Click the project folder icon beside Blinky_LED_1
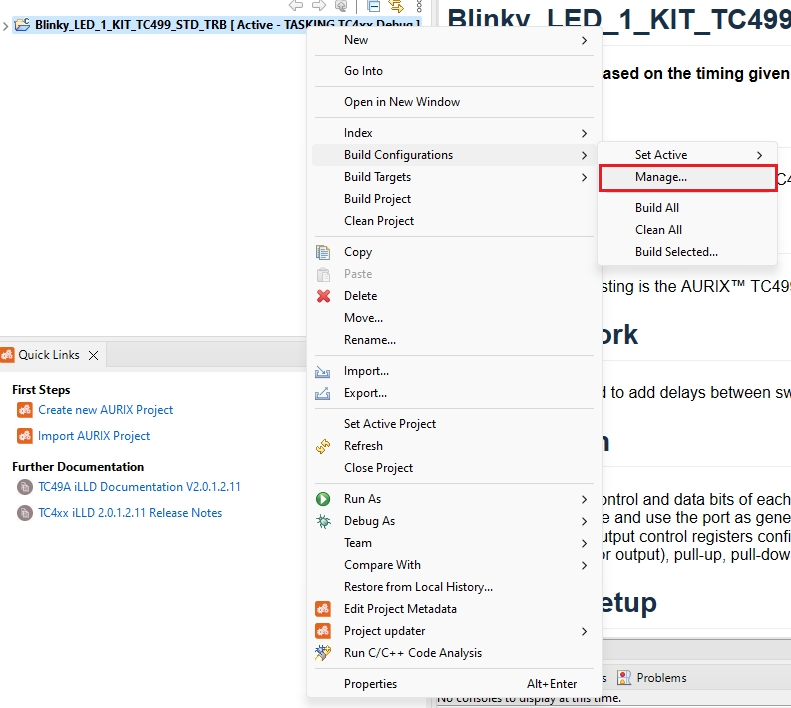Image resolution: width=791 pixels, height=708 pixels. point(22,25)
